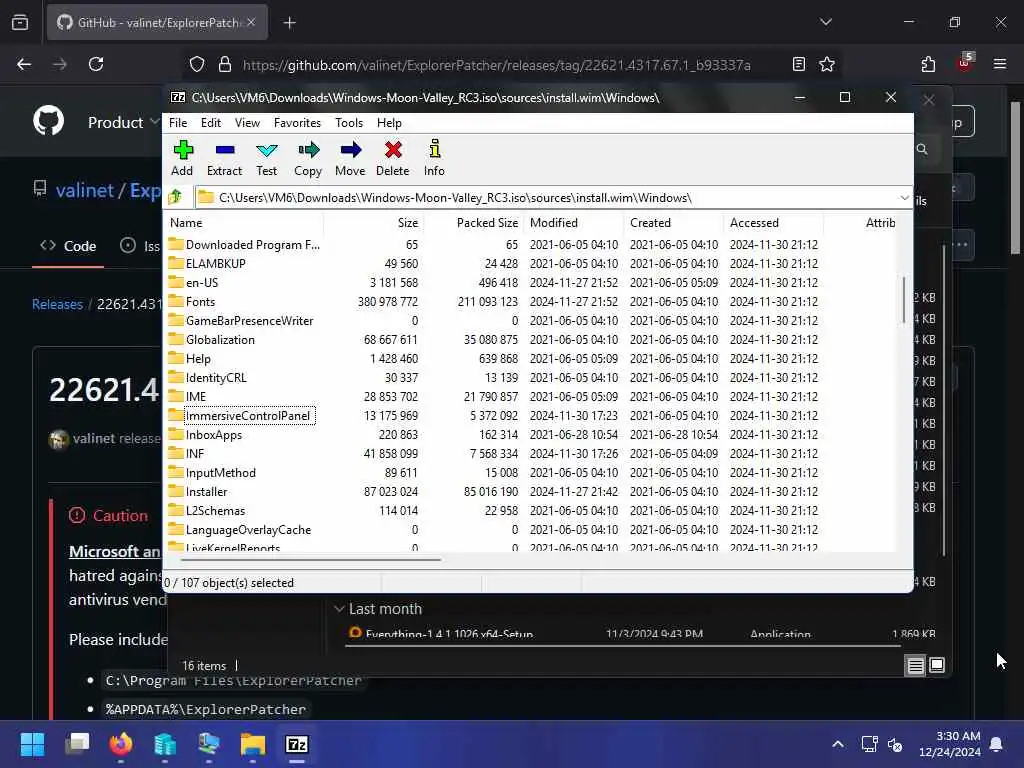
Task: Open a new Firefox tab
Action: pyautogui.click(x=289, y=23)
